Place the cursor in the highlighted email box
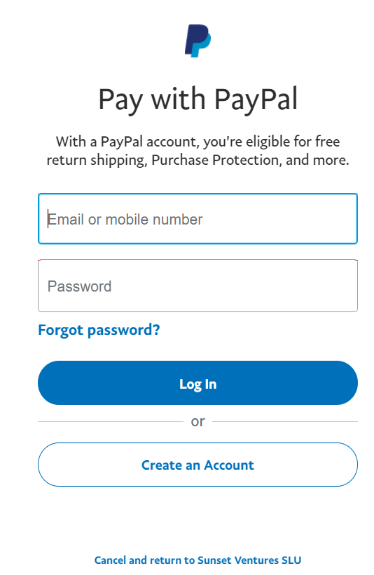 coord(198,219)
